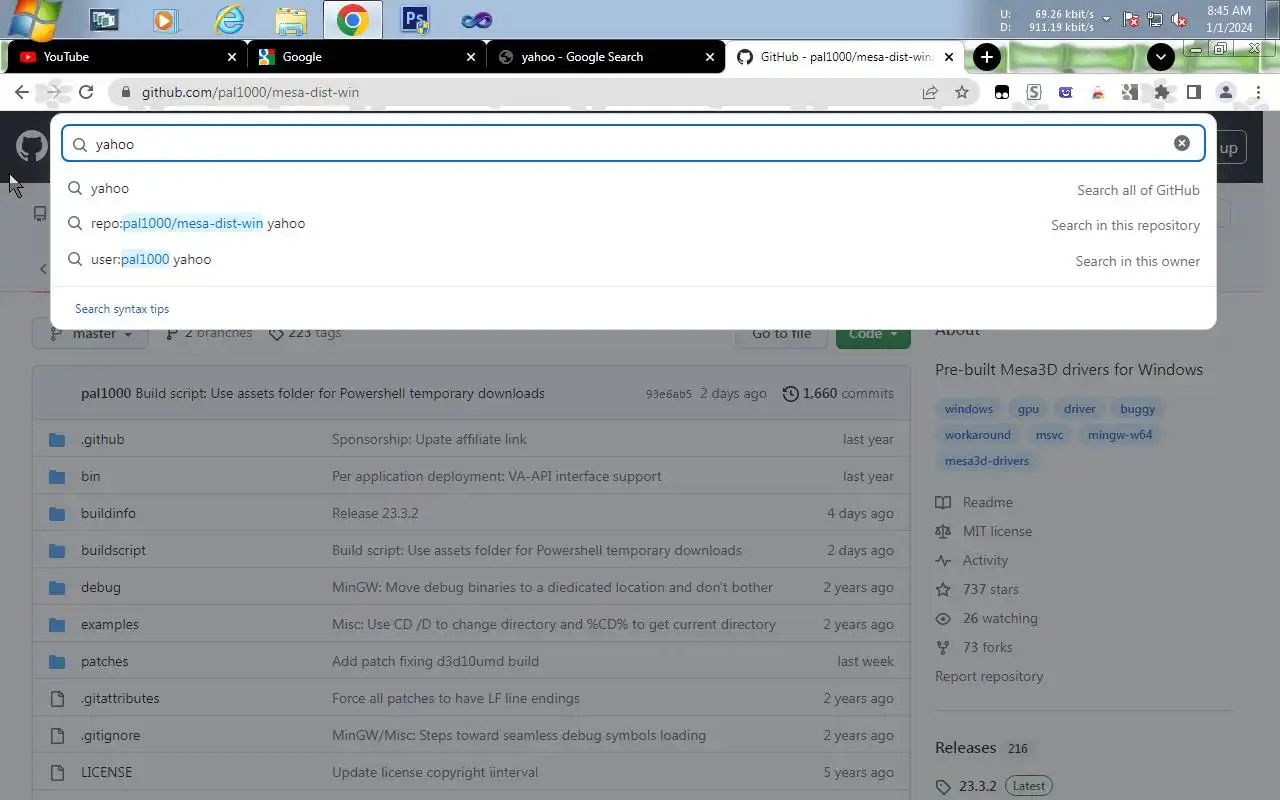This screenshot has height=800, width=1280.
Task: Select the 'workaround' topic tag
Action: point(978,435)
